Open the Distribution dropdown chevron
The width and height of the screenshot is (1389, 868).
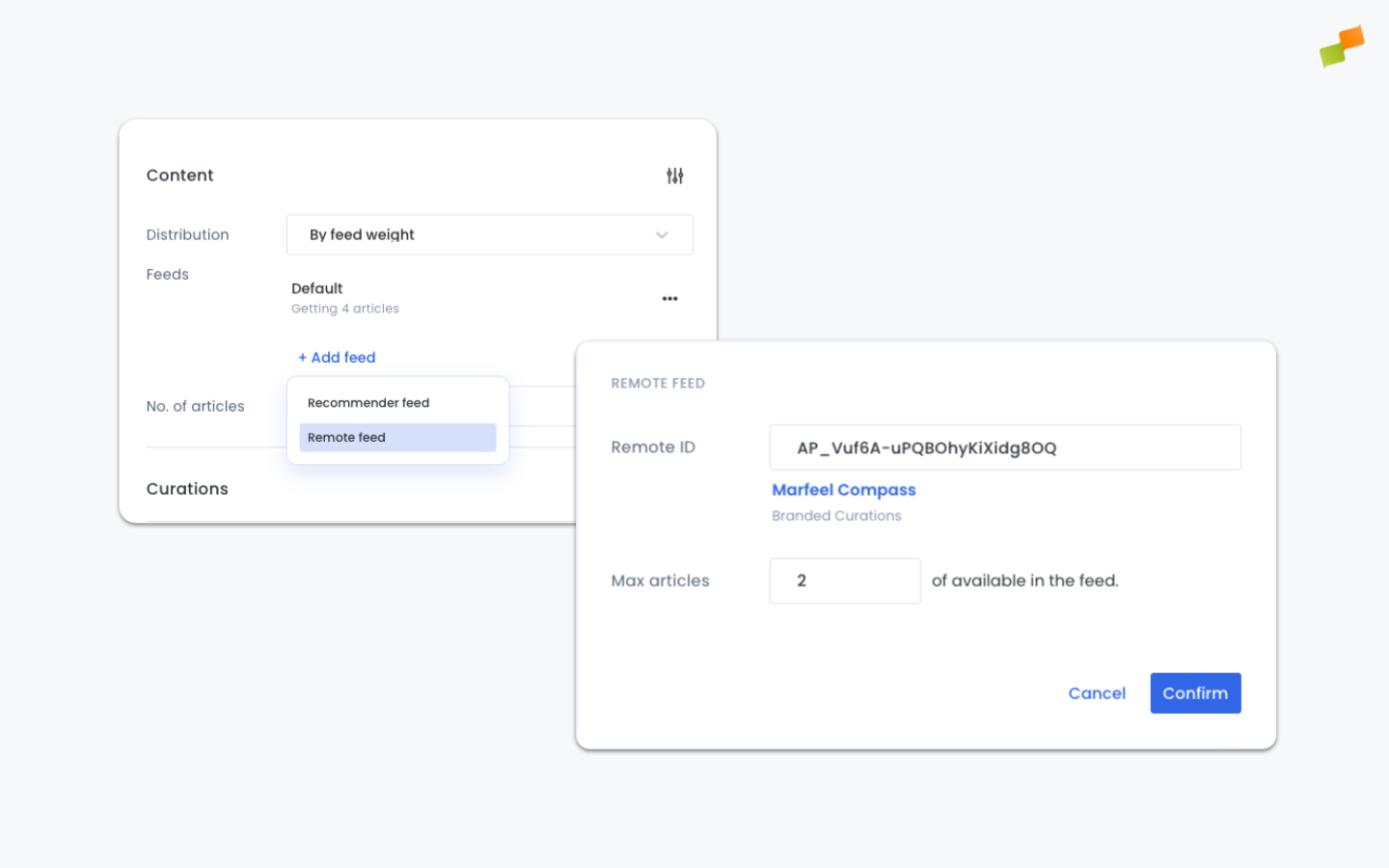(662, 234)
